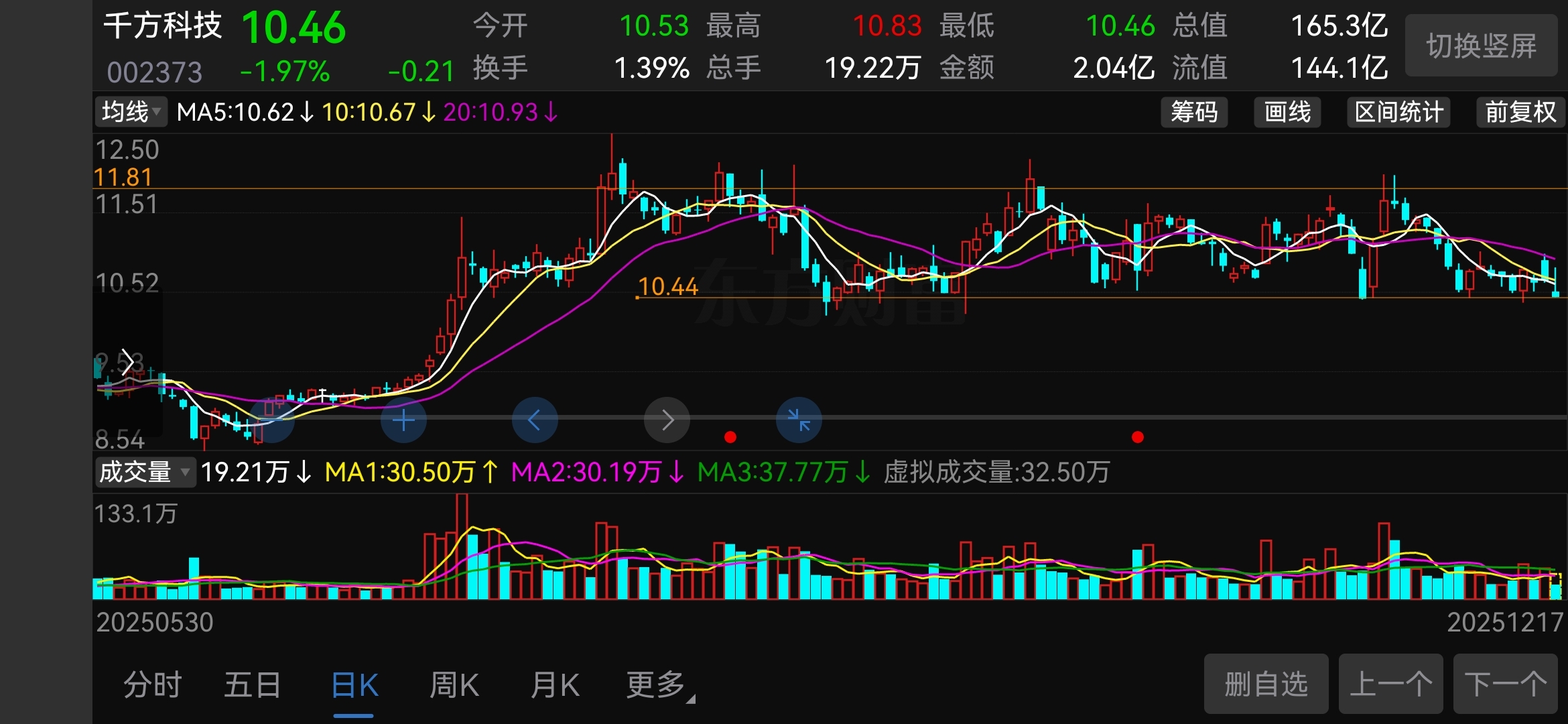Open the 均线 indicator dropdown
The height and width of the screenshot is (724, 1568).
pos(131,112)
